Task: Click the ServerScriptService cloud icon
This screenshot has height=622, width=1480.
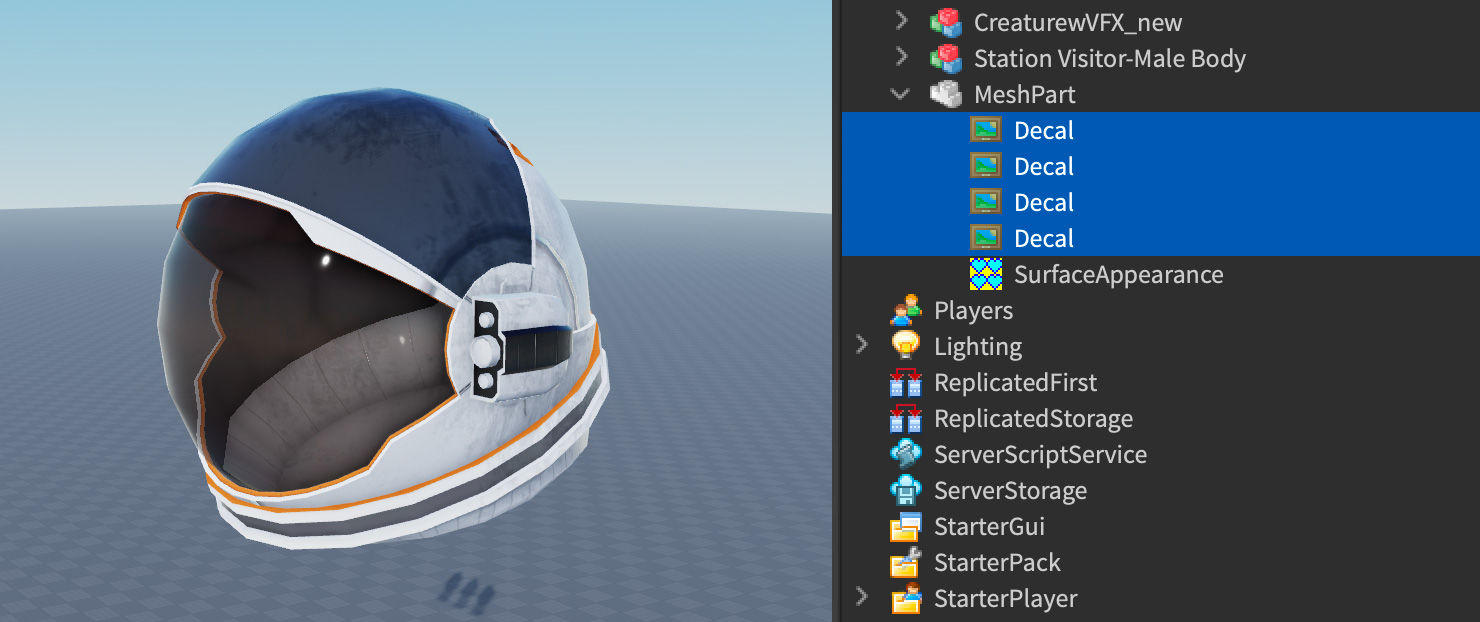Action: pyautogui.click(x=905, y=454)
